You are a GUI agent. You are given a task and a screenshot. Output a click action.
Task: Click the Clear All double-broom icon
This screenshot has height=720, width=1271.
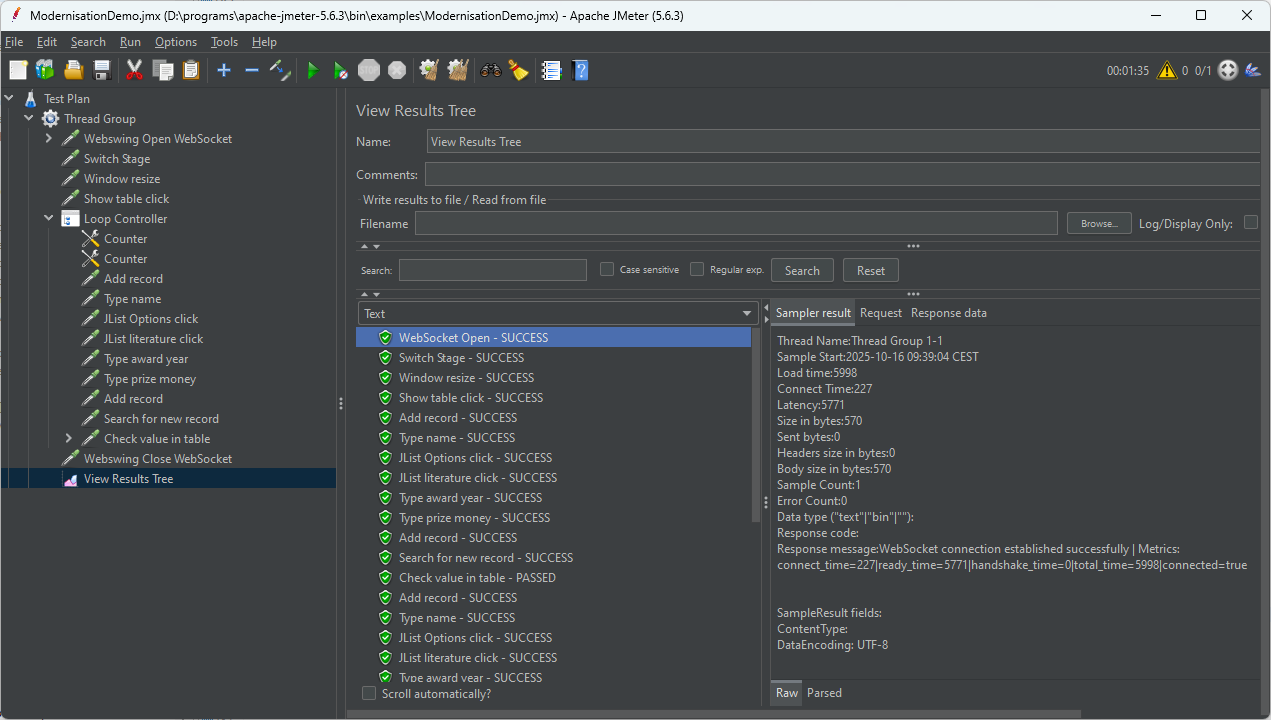(458, 70)
